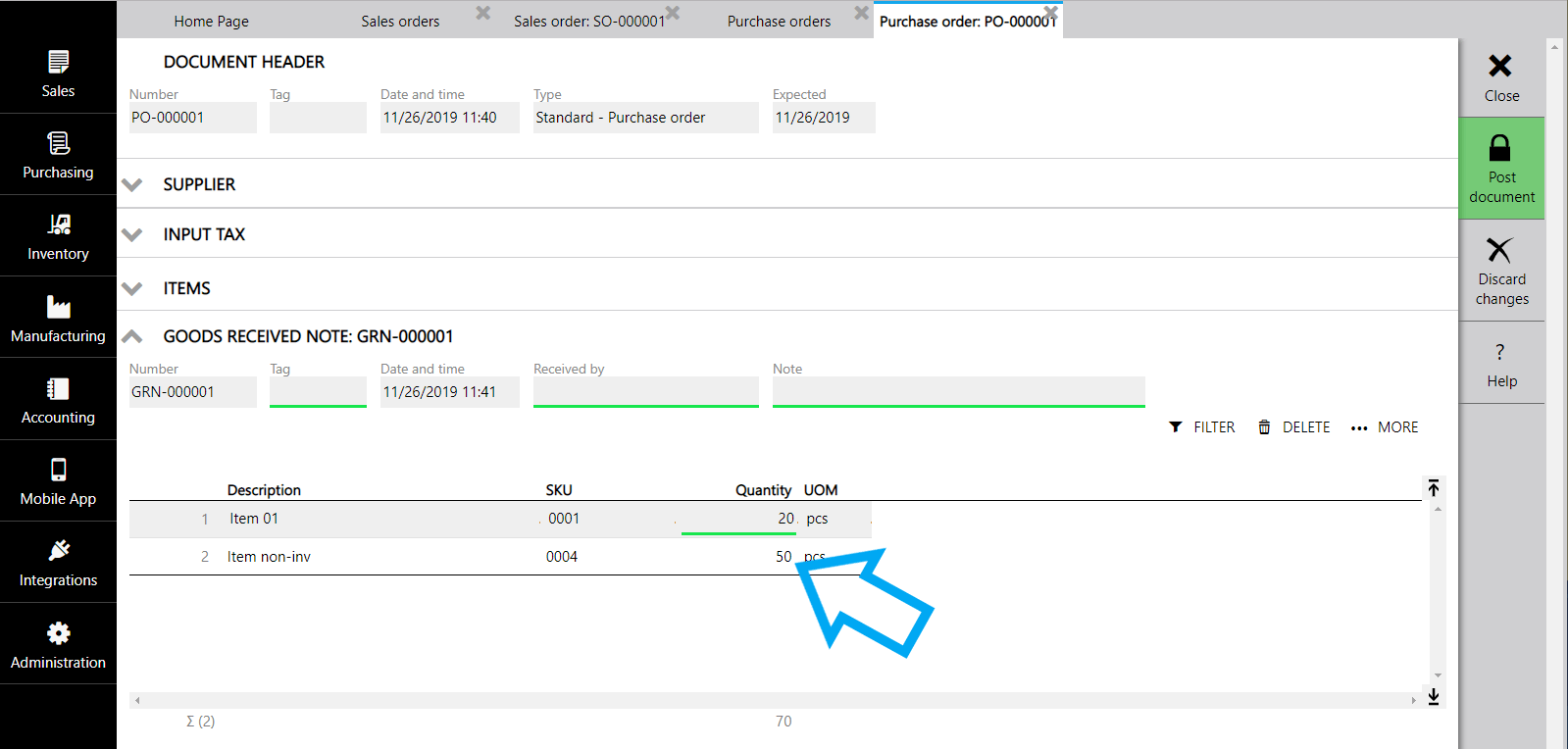This screenshot has height=749, width=1568.
Task: Jump to top of item list
Action: click(1434, 488)
